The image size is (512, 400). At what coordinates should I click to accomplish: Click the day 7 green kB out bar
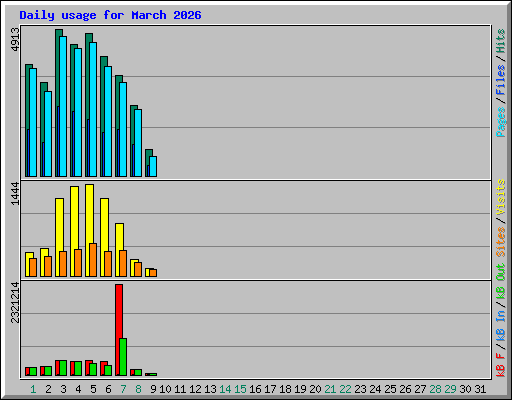coord(123,357)
